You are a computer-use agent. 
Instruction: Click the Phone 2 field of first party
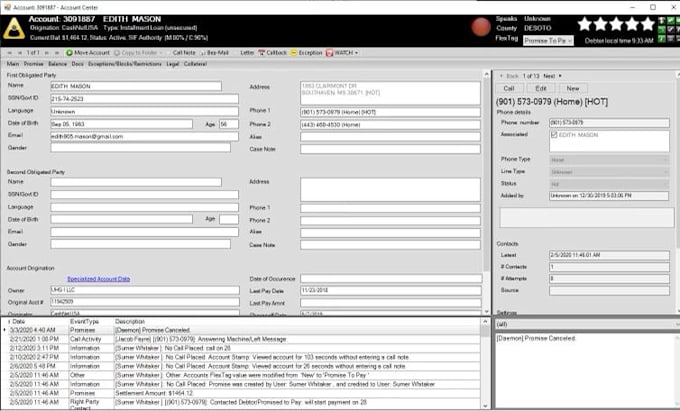(390, 124)
